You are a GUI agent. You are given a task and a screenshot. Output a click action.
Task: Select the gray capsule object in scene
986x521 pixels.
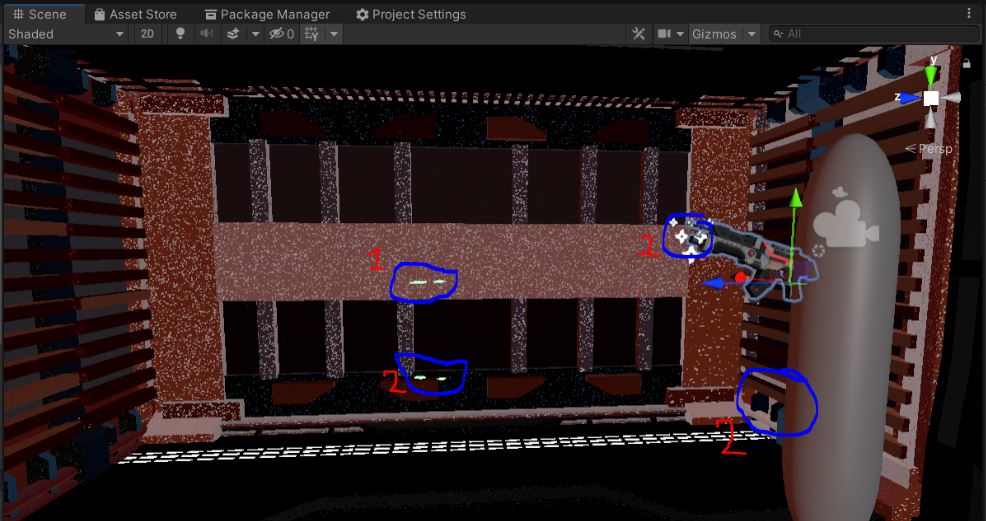pyautogui.click(x=843, y=327)
